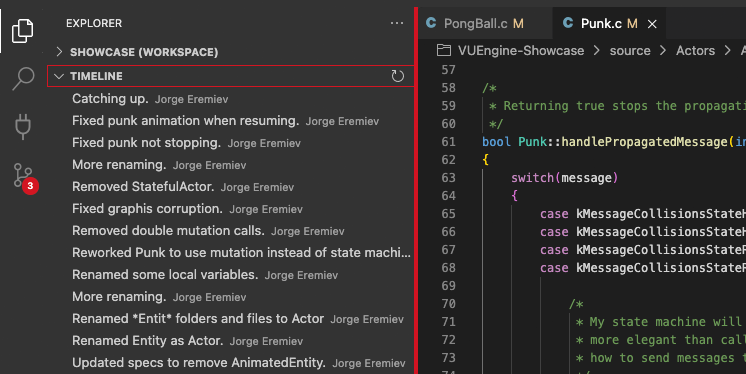Select 'More renaming.' above Removed StatefulActor

(x=231, y=165)
